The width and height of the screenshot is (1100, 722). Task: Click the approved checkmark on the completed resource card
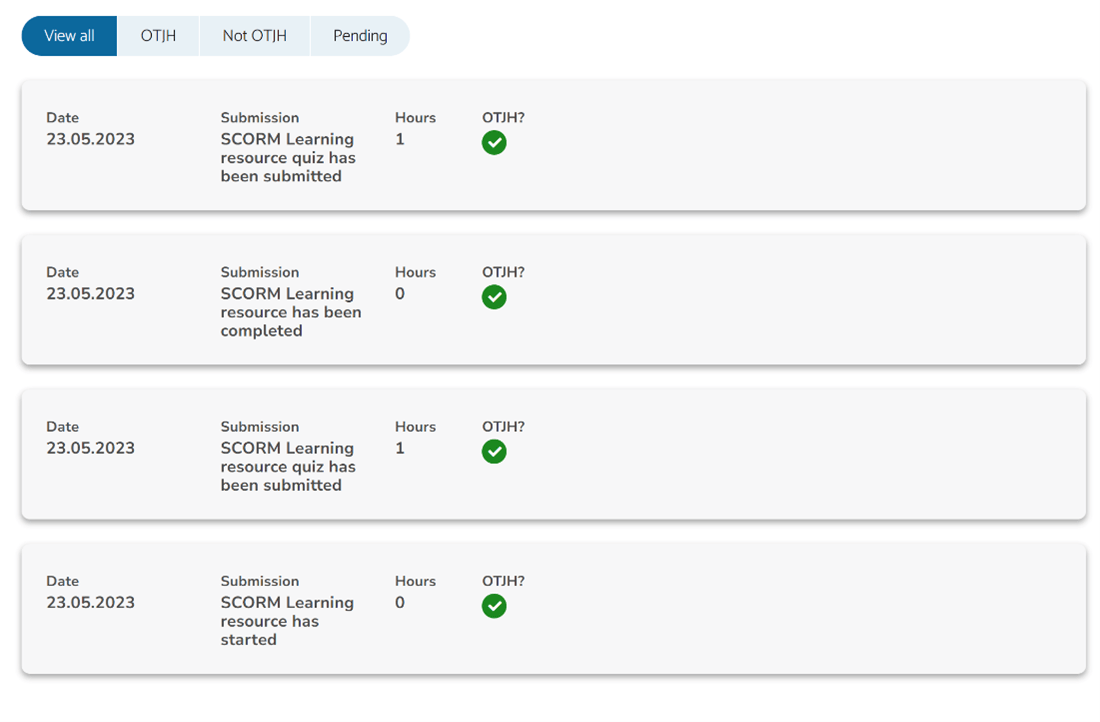coord(494,297)
